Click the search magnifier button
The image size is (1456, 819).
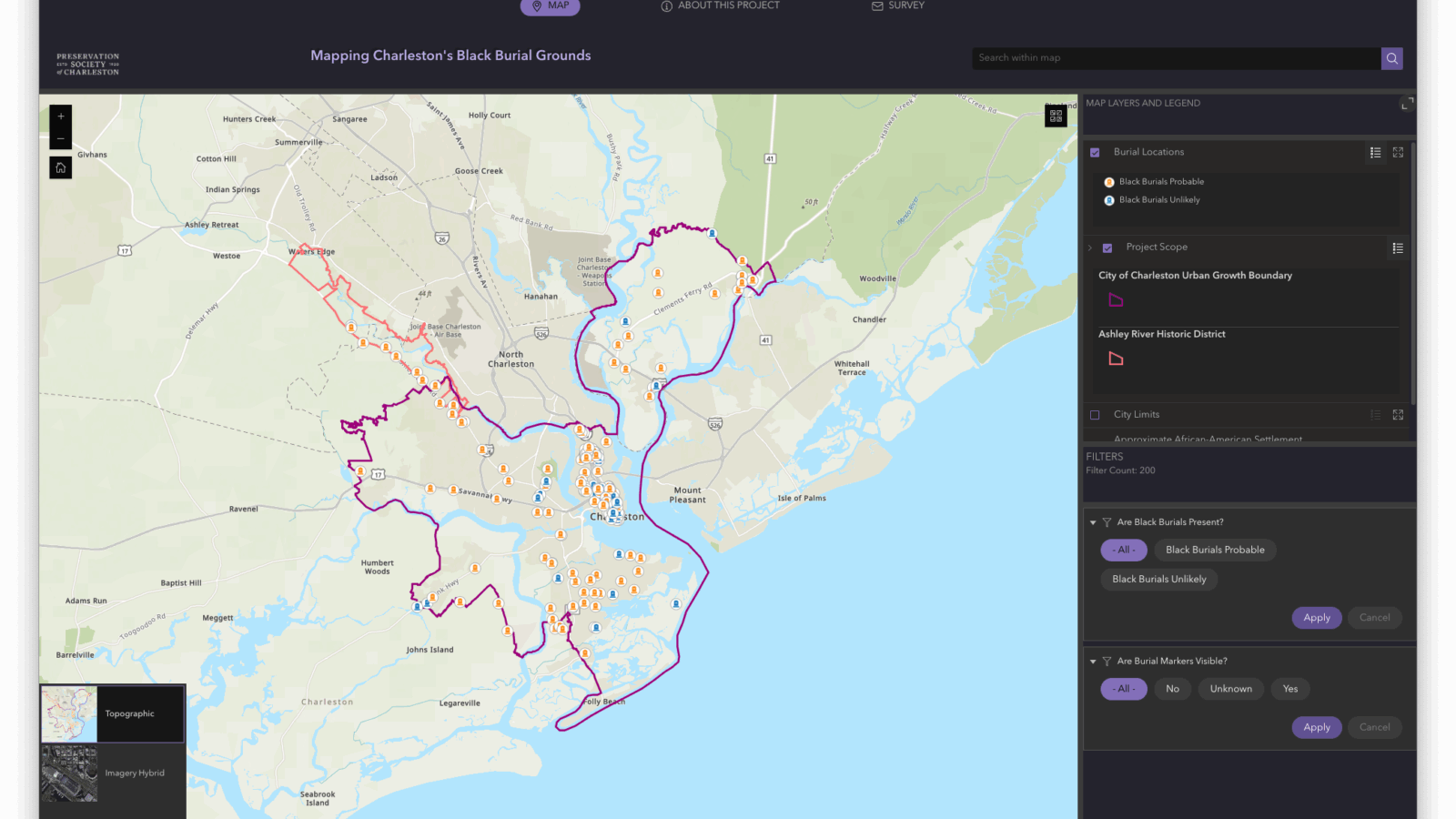pos(1391,58)
